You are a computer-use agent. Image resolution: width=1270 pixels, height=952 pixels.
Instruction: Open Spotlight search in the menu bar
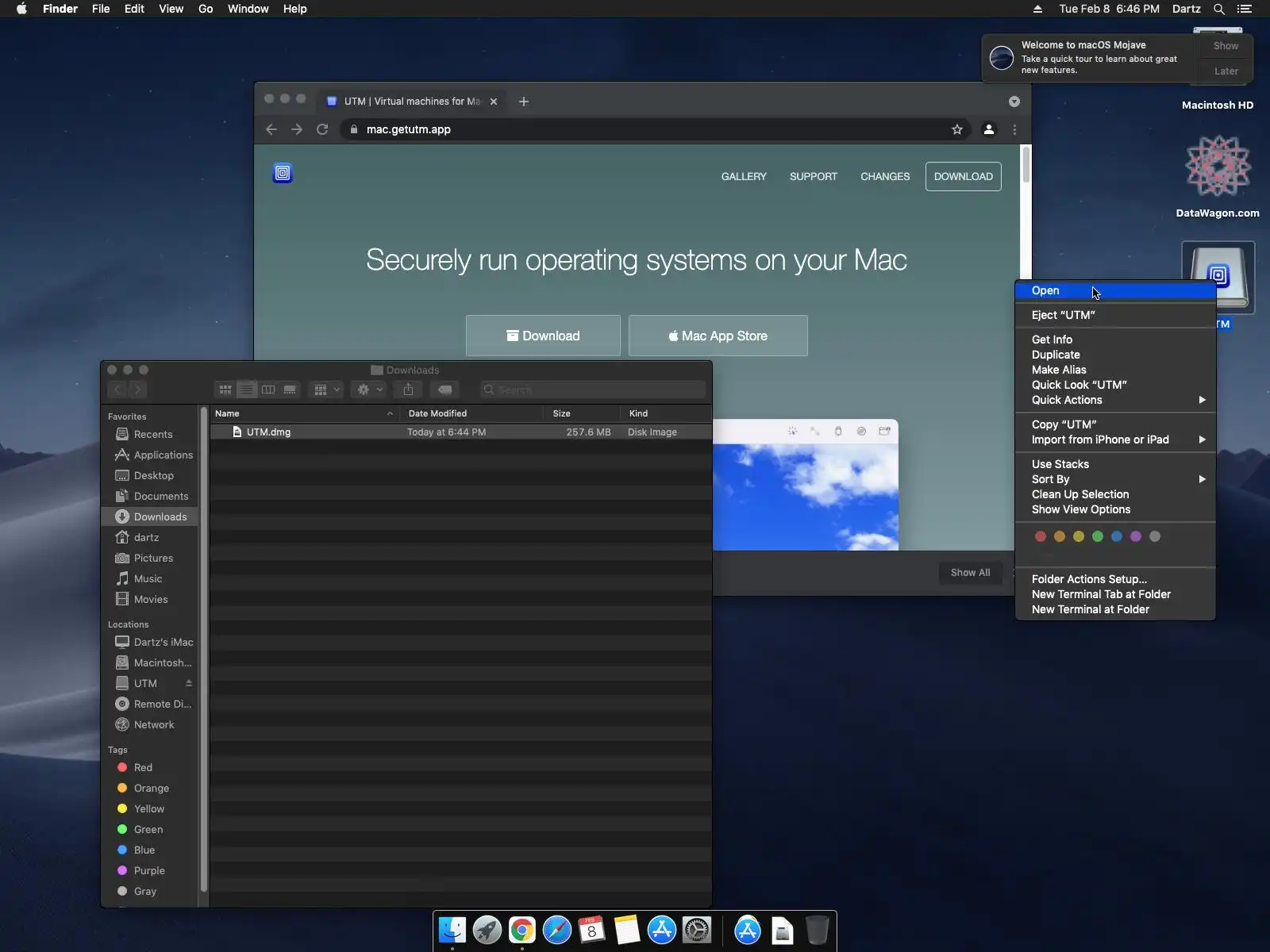click(x=1219, y=9)
